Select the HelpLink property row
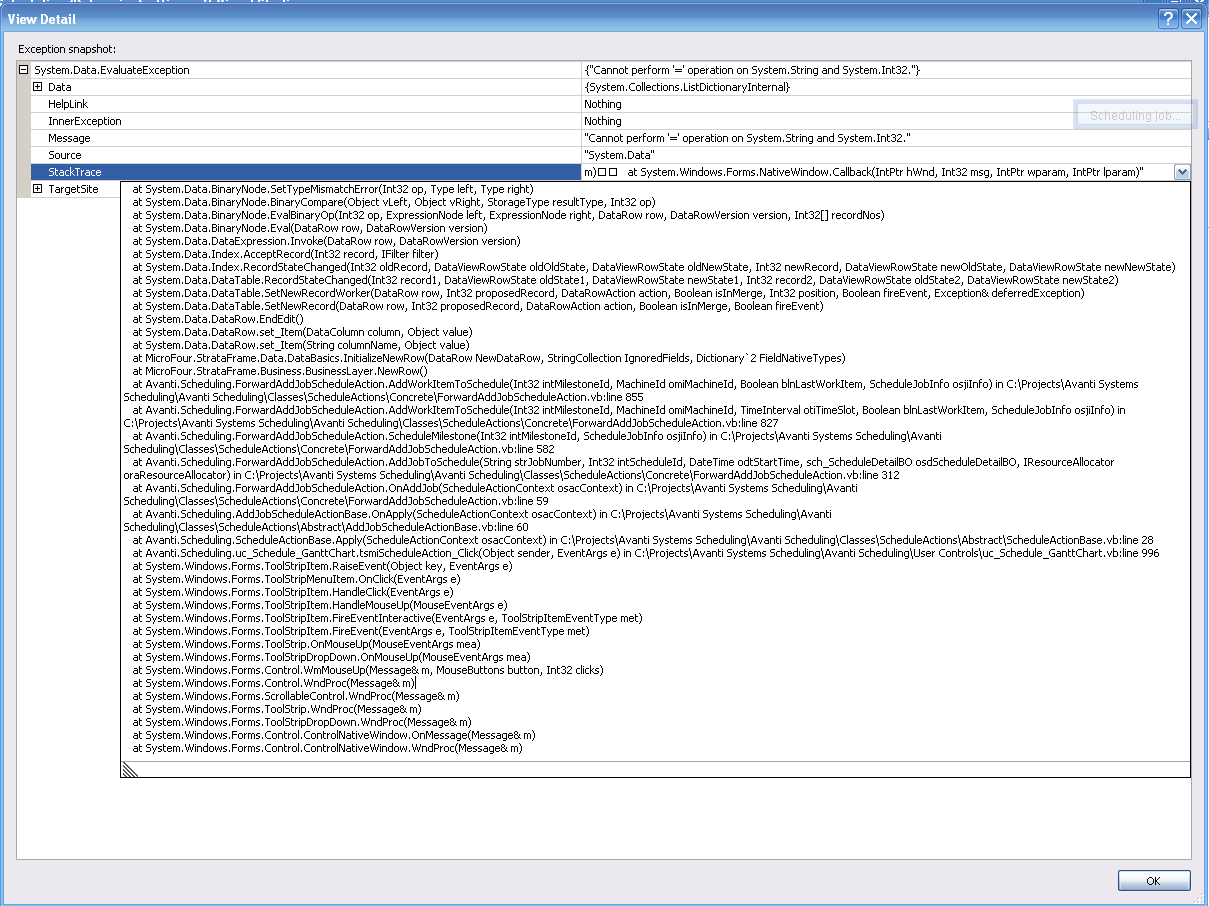1209x906 pixels. [x=68, y=104]
